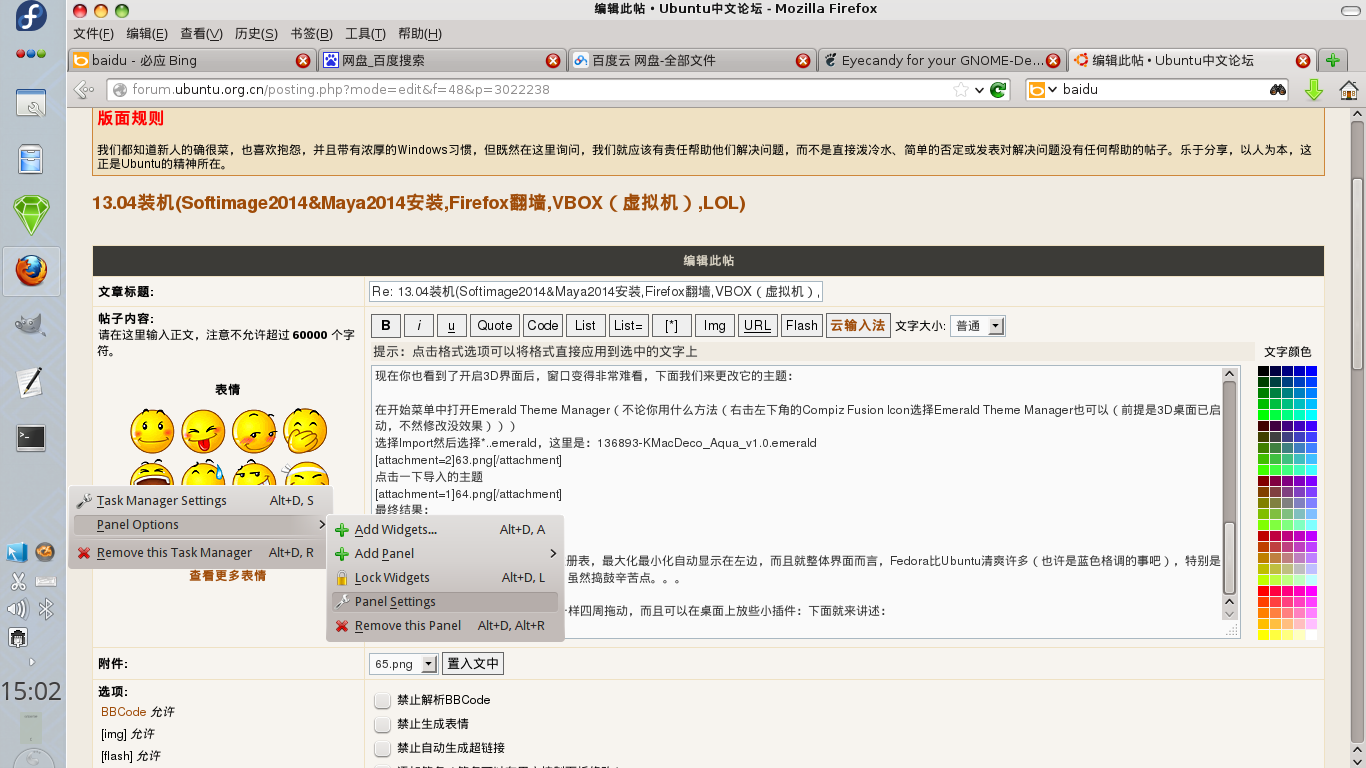Click the 15:02 panel clock

point(31,691)
